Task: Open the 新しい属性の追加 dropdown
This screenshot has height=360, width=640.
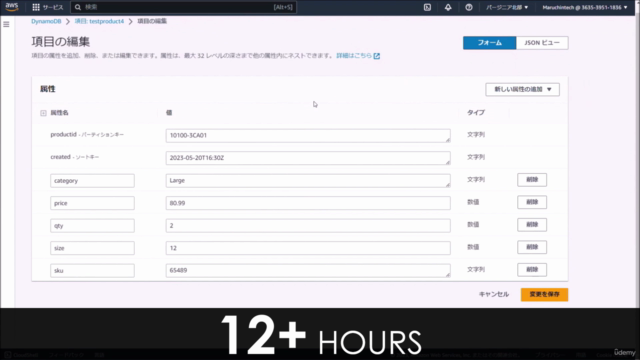Action: 522,89
